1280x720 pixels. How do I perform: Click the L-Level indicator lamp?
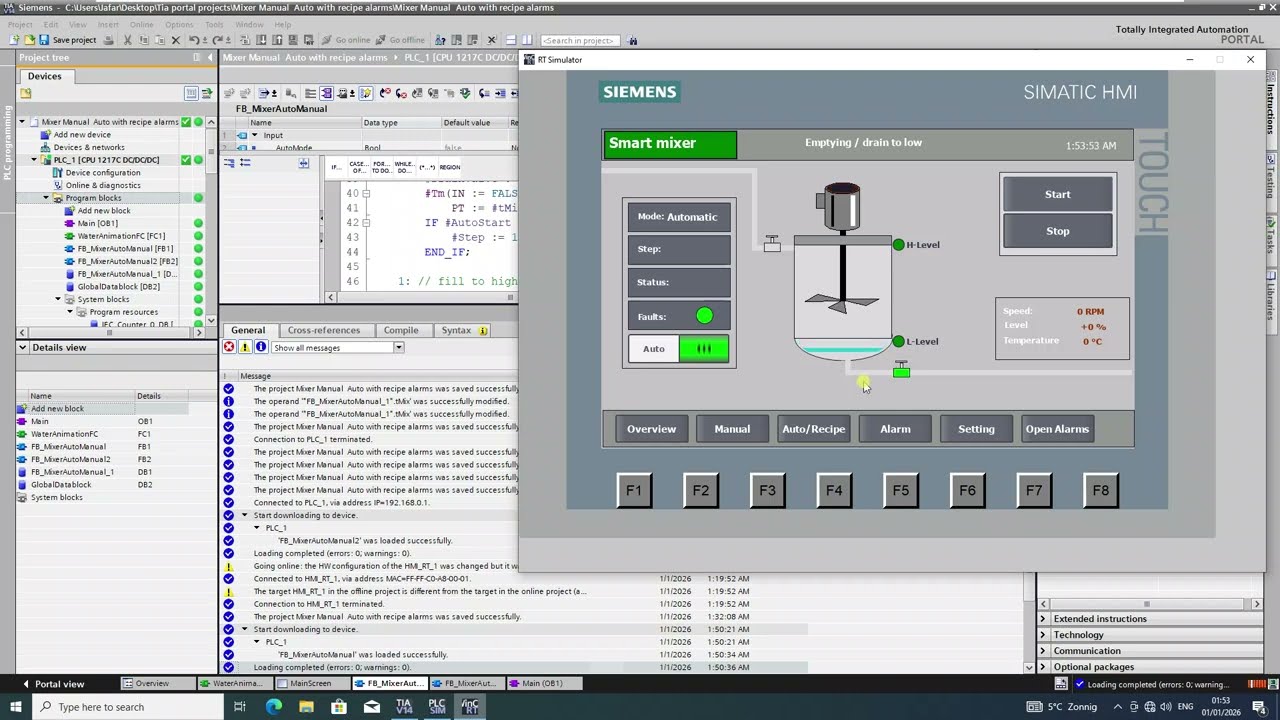(898, 341)
